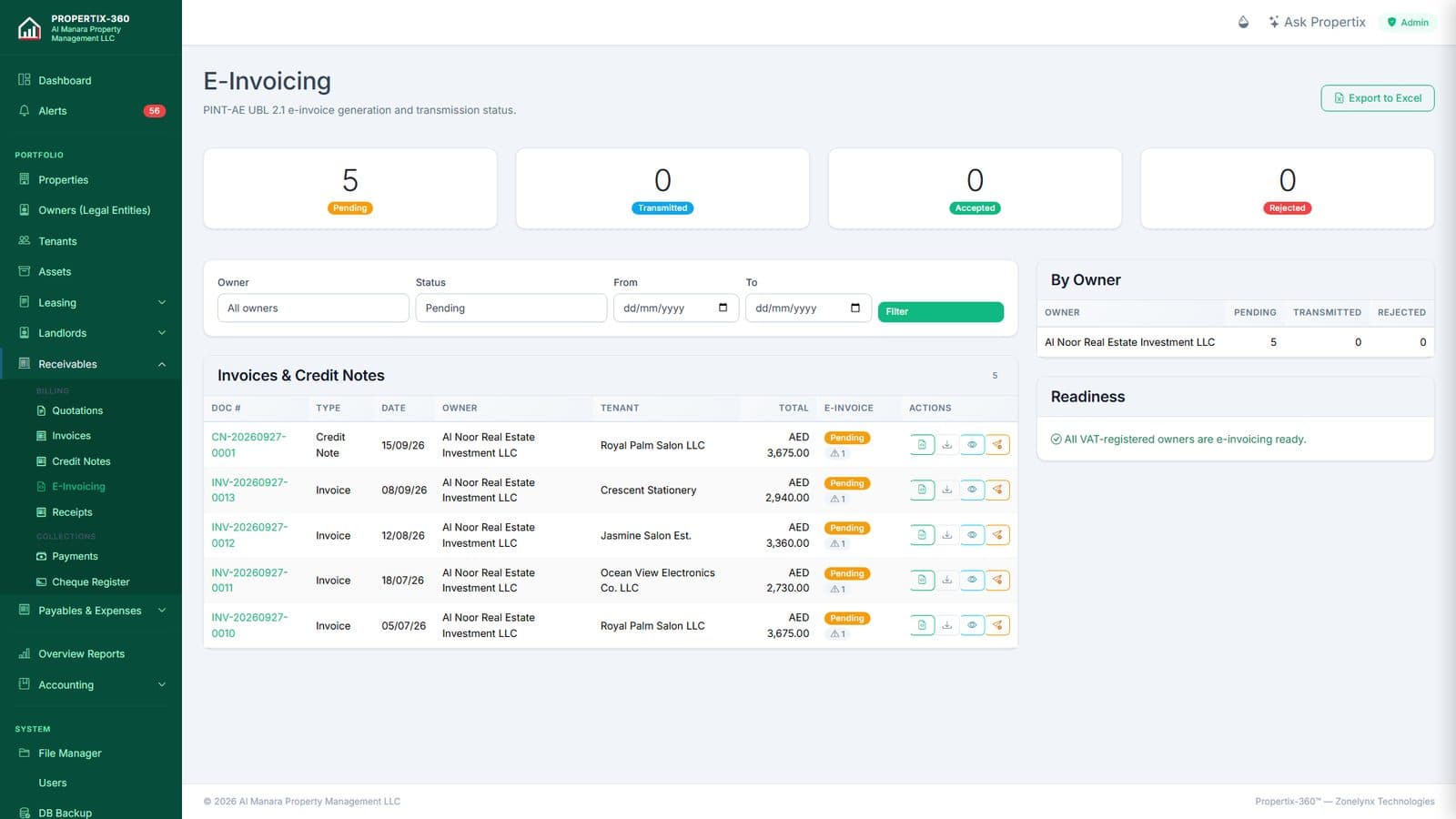Open document link INV-20260927-0013

point(249,490)
